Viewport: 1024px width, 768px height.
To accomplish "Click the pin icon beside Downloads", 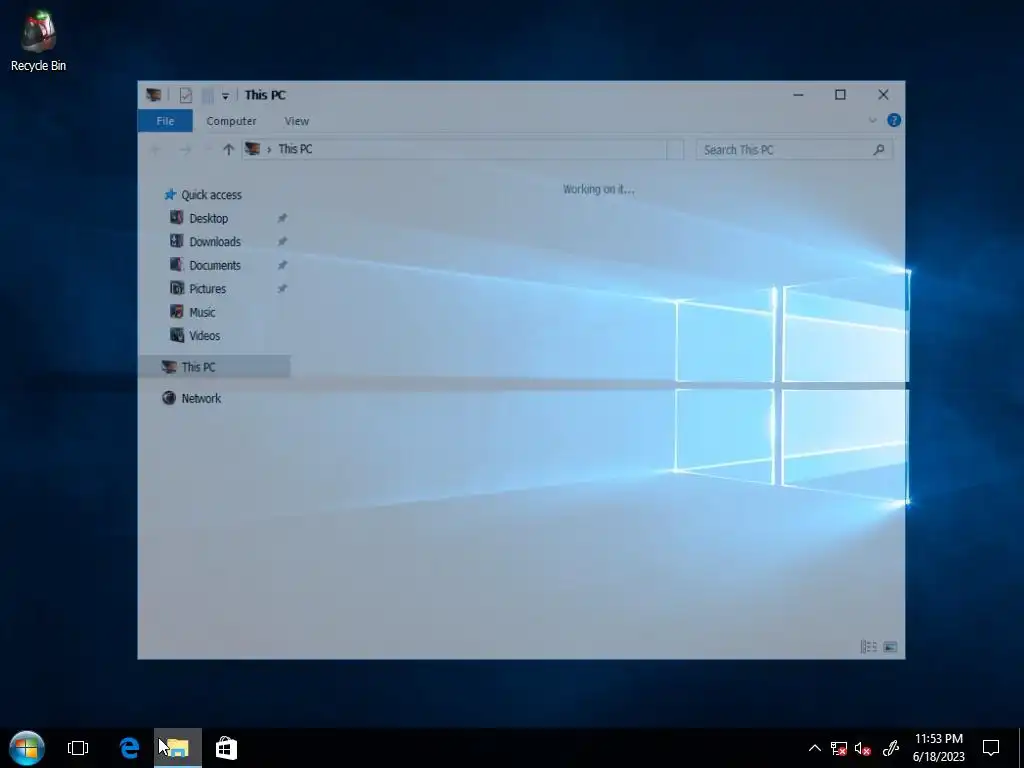I will pyautogui.click(x=282, y=242).
